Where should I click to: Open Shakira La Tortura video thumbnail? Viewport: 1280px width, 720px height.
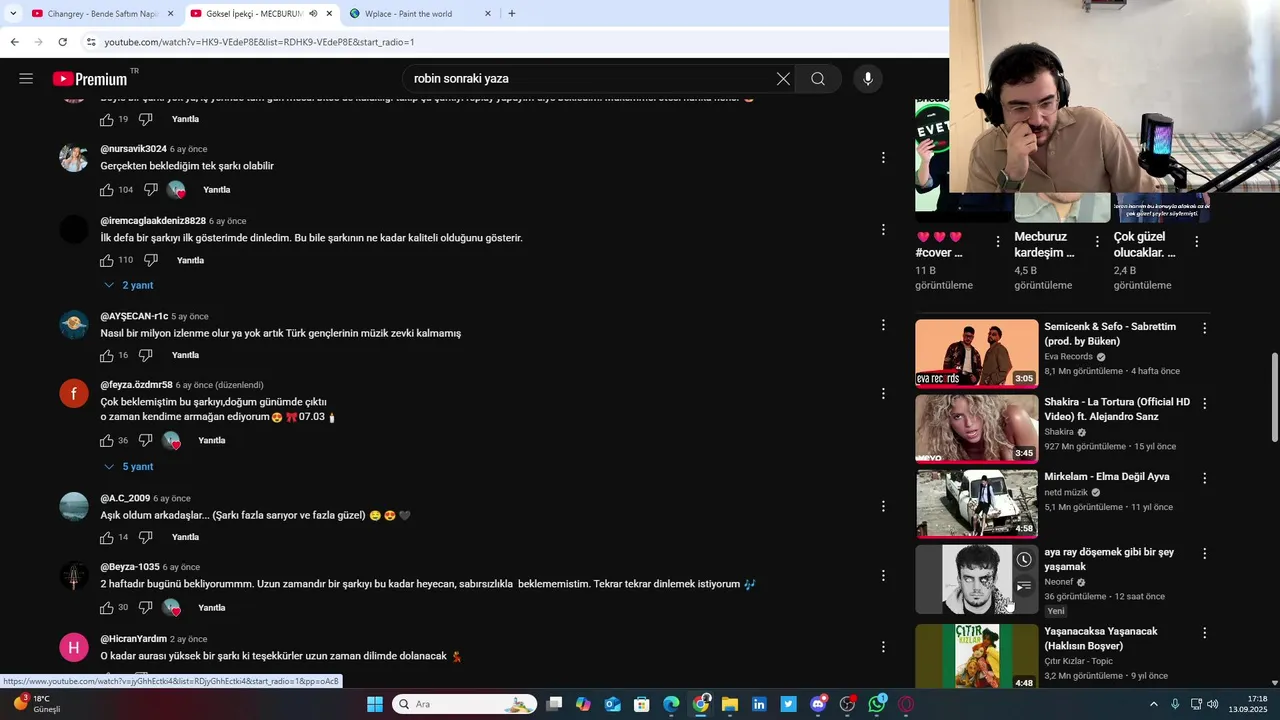pyautogui.click(x=977, y=428)
